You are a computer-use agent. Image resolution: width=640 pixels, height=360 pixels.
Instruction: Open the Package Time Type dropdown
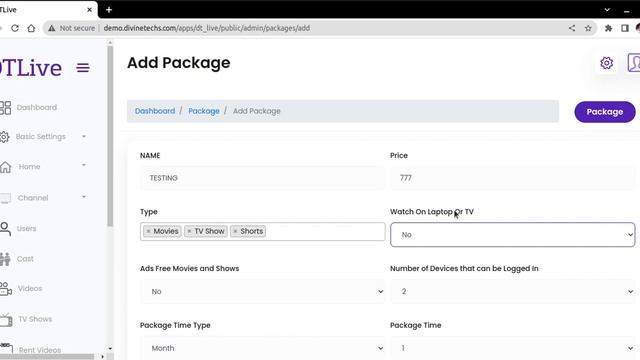[262, 348]
